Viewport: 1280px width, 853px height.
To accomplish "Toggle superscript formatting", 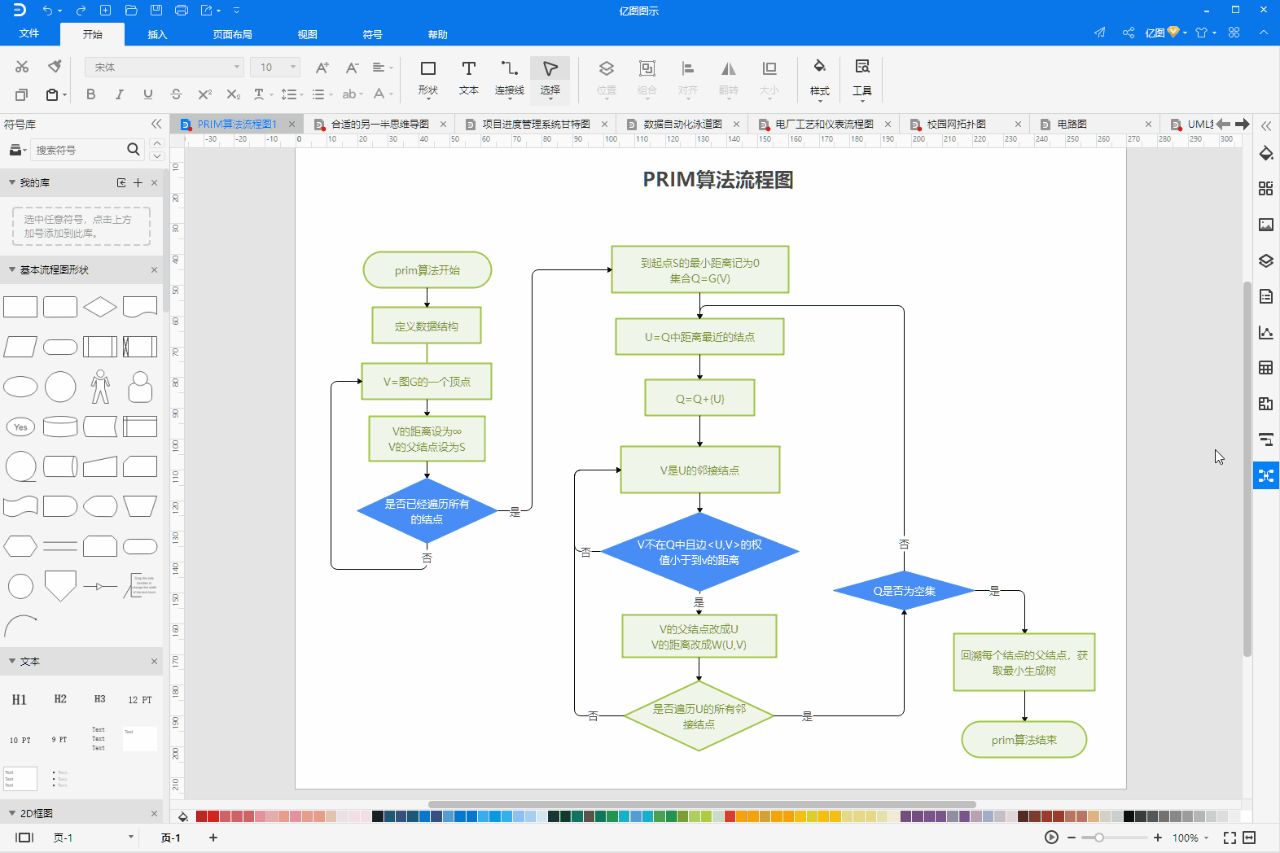I will 204,95.
